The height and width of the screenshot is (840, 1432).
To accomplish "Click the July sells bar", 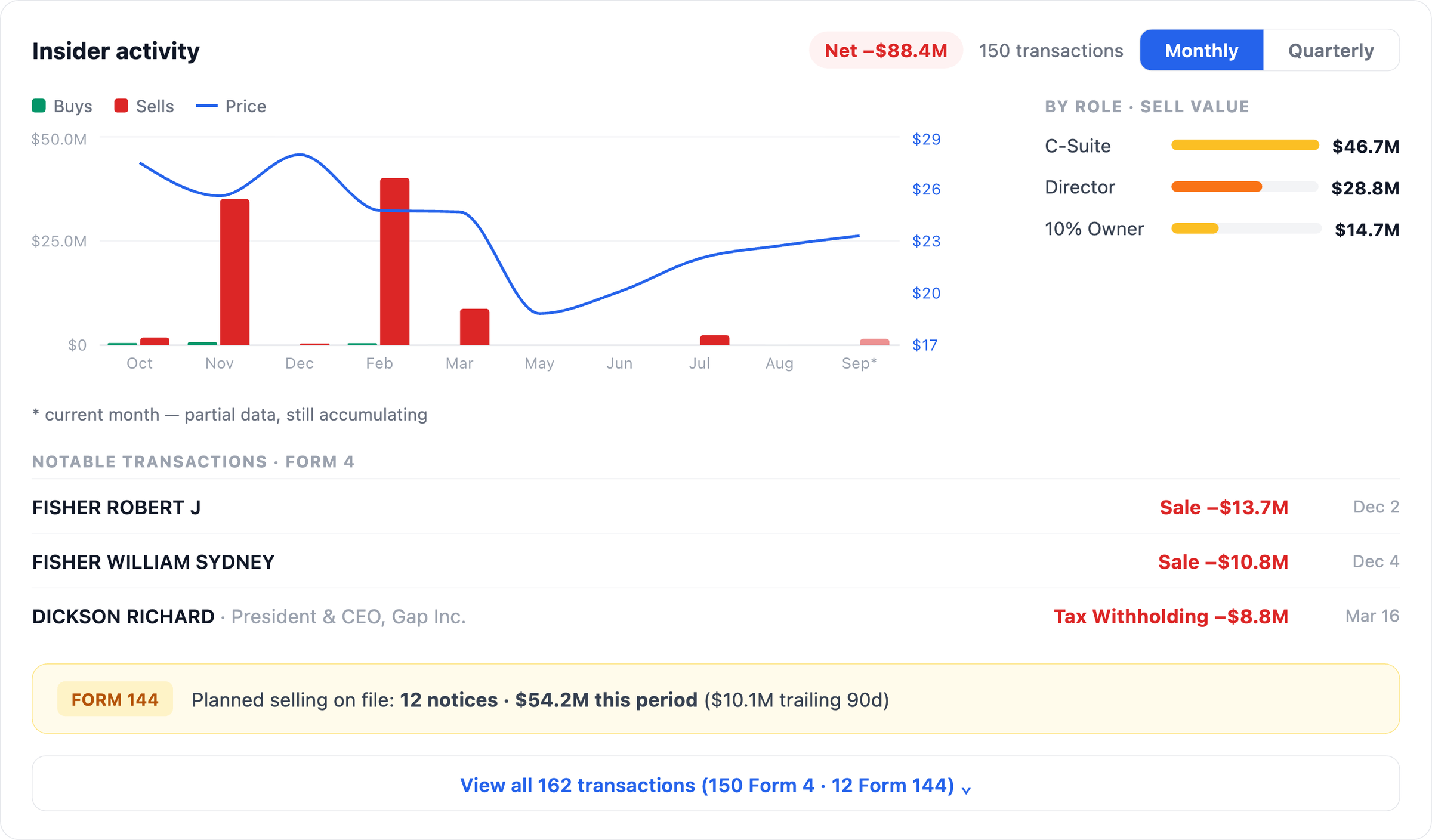I will click(714, 340).
